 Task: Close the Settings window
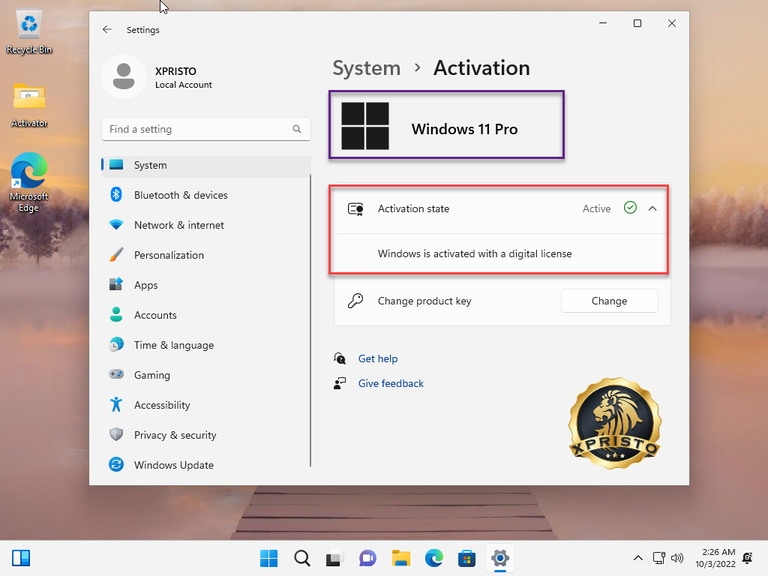(x=672, y=23)
